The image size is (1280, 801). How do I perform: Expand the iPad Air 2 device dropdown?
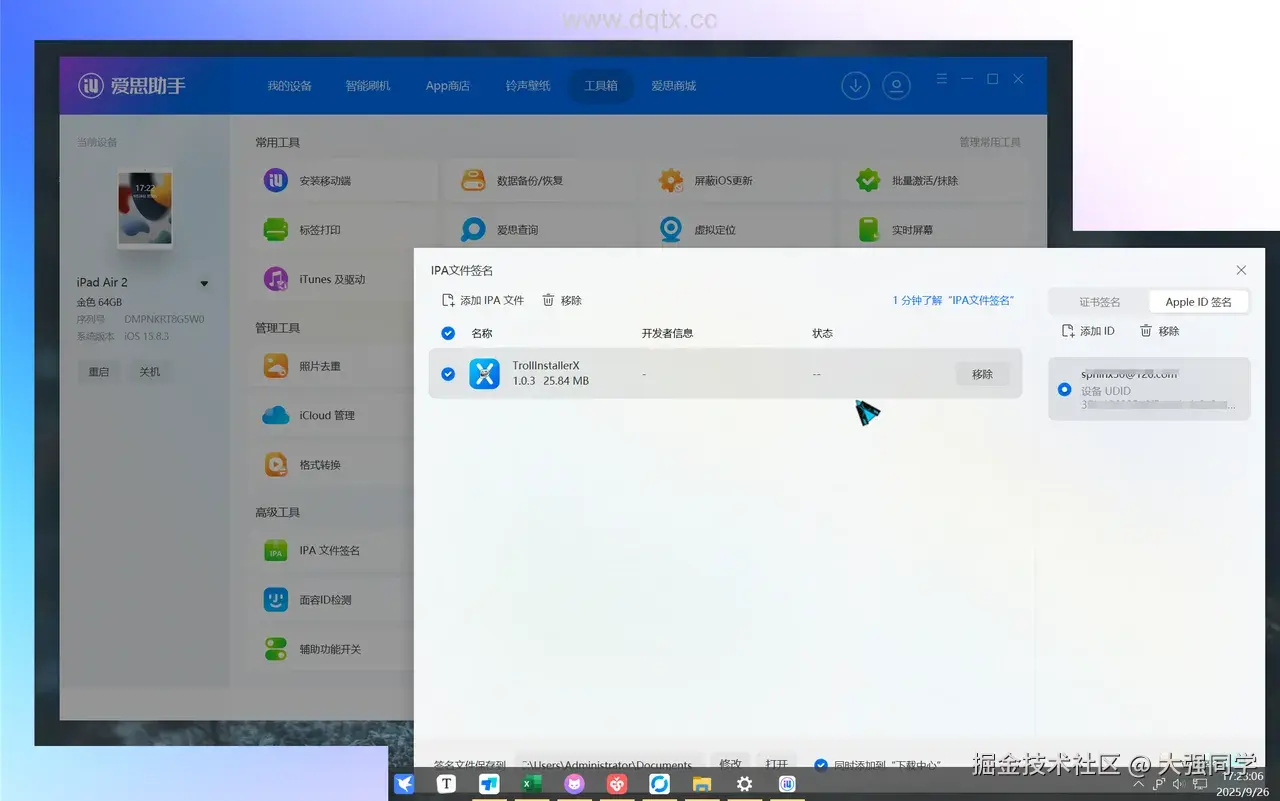click(x=204, y=284)
